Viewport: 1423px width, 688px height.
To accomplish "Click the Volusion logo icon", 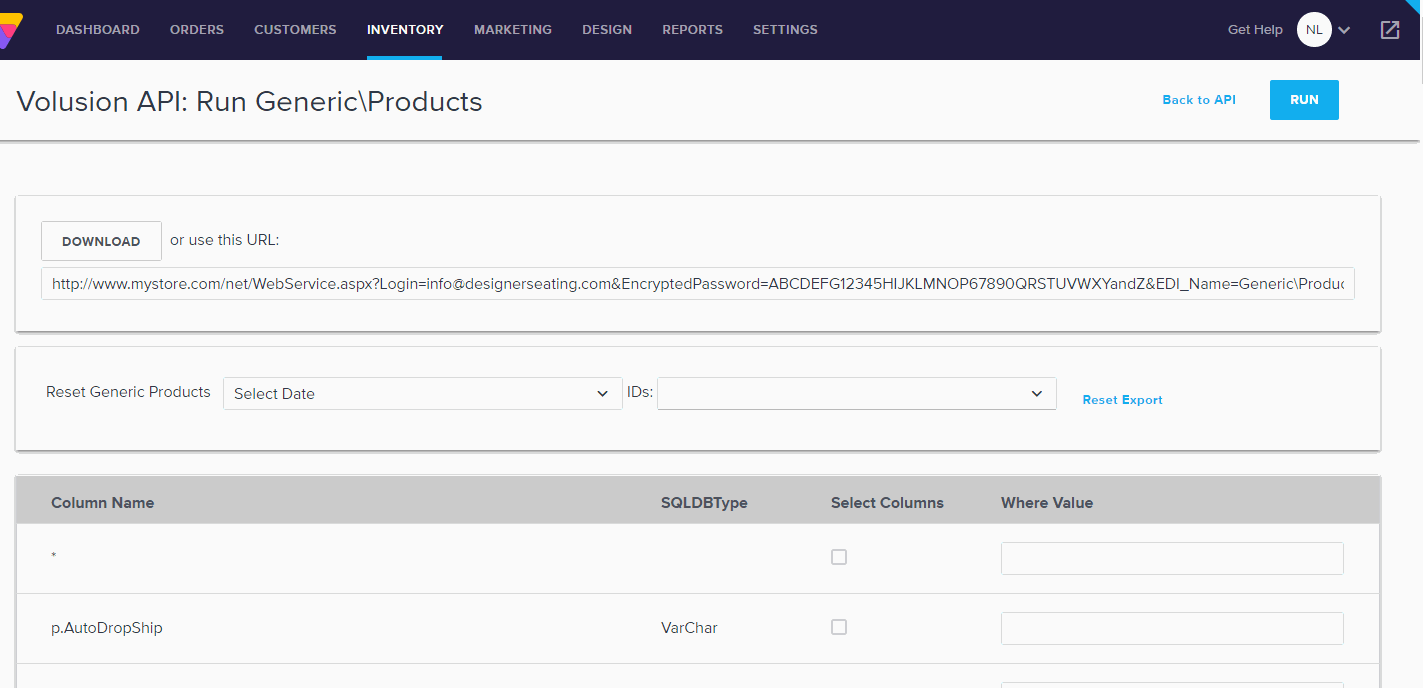I will [x=10, y=30].
